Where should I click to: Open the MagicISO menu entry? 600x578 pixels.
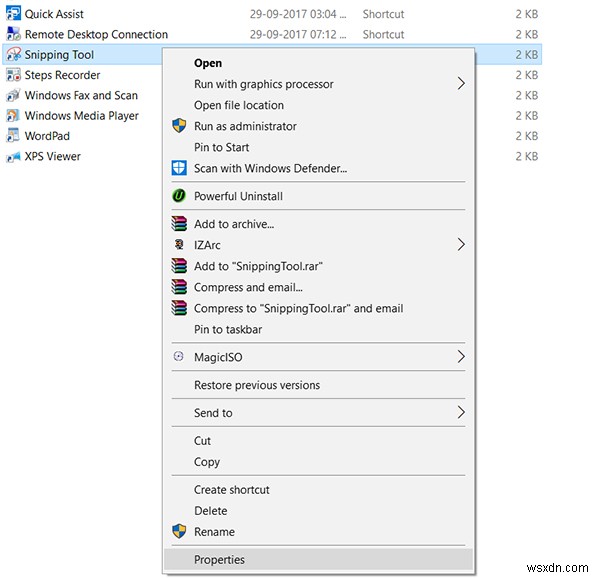318,357
